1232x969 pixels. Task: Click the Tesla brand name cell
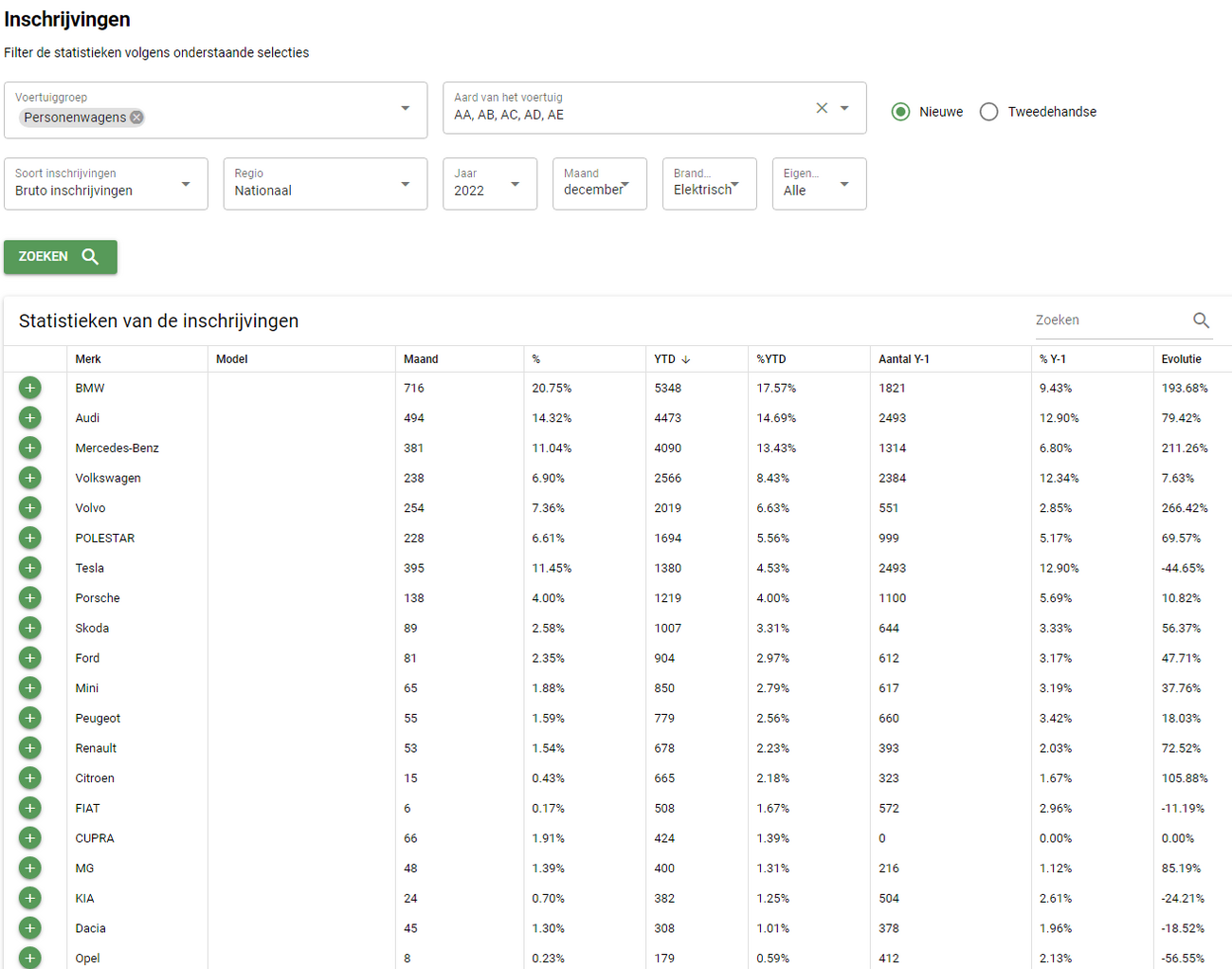[90, 568]
